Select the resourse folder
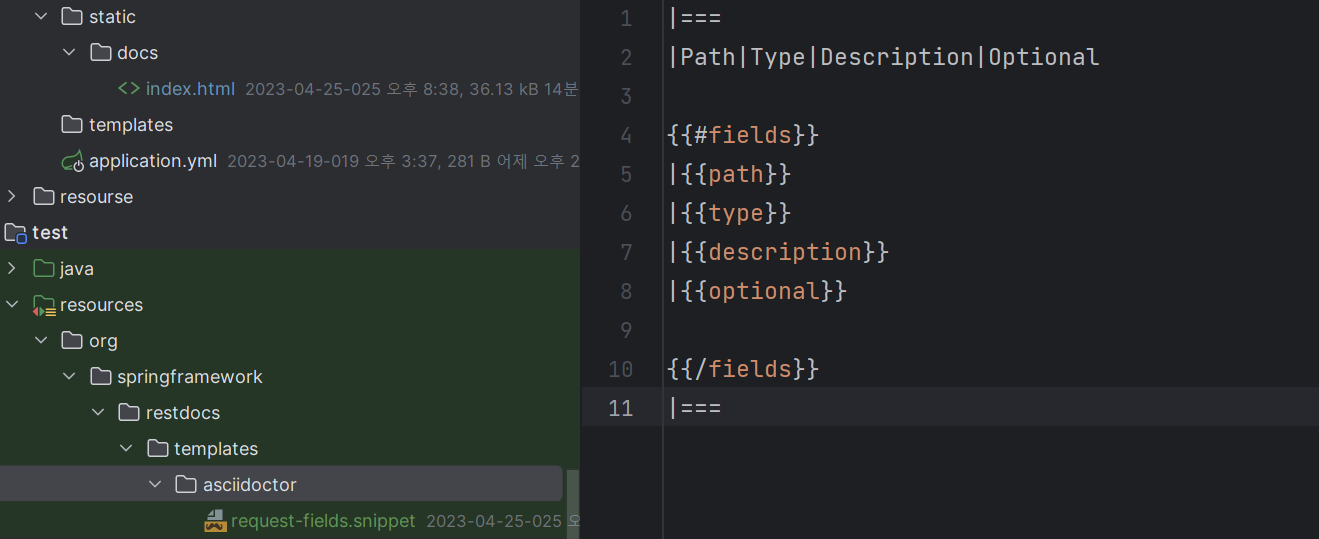Screen dimensions: 1319x539 tap(96, 196)
